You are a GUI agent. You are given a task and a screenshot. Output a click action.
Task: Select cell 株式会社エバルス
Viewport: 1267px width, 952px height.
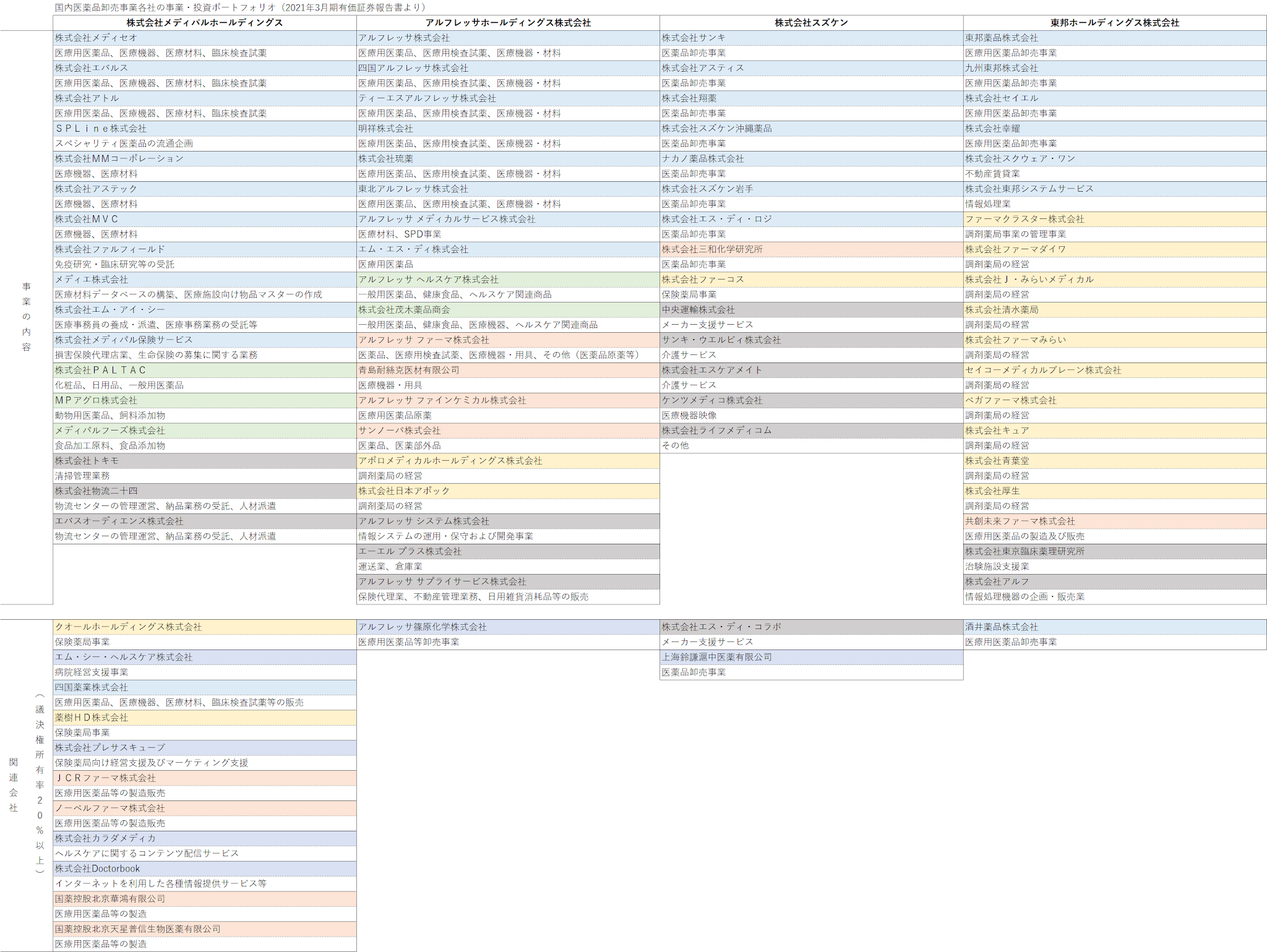[205, 68]
